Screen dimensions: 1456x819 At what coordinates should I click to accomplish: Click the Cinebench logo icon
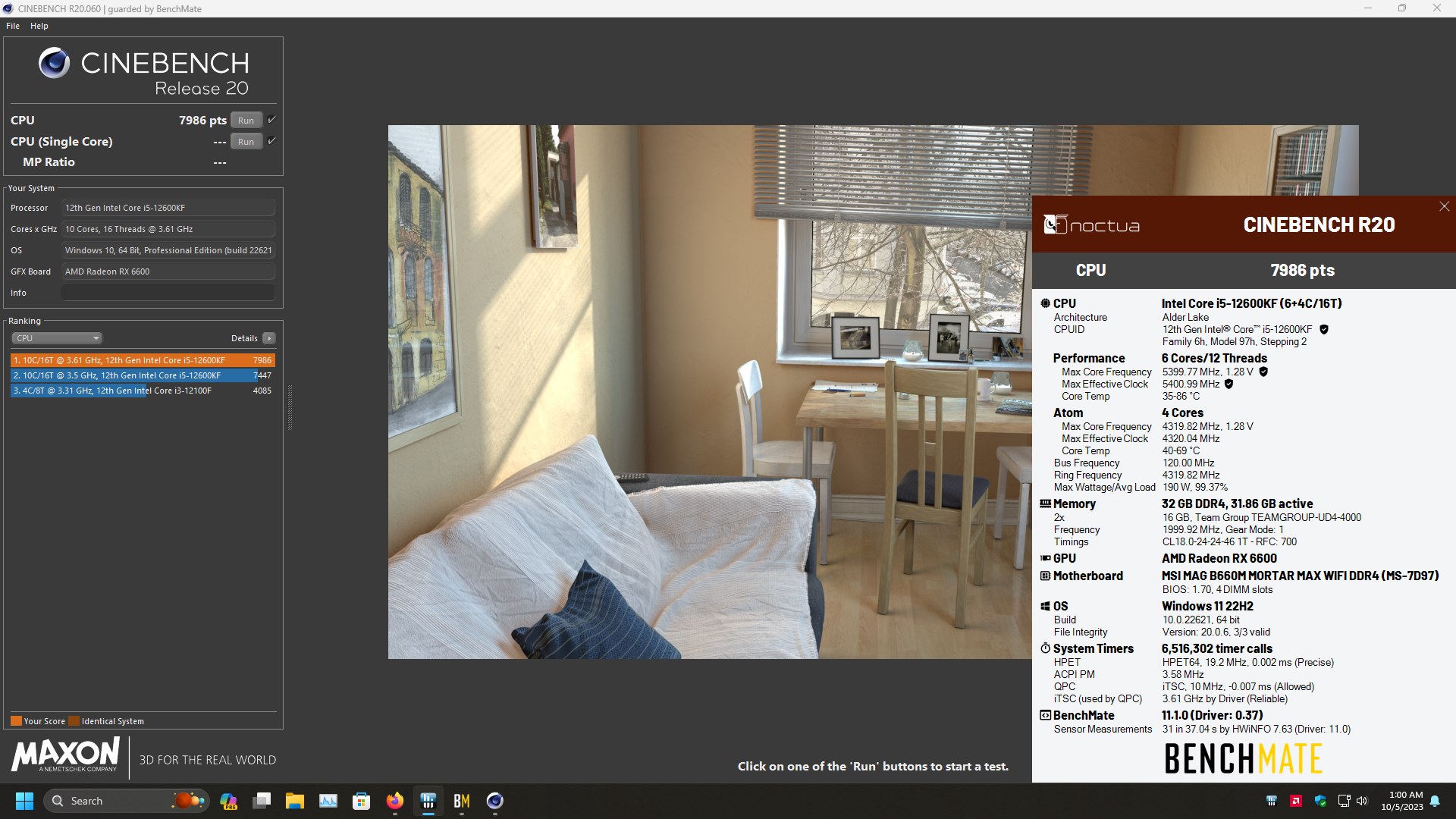tap(54, 63)
